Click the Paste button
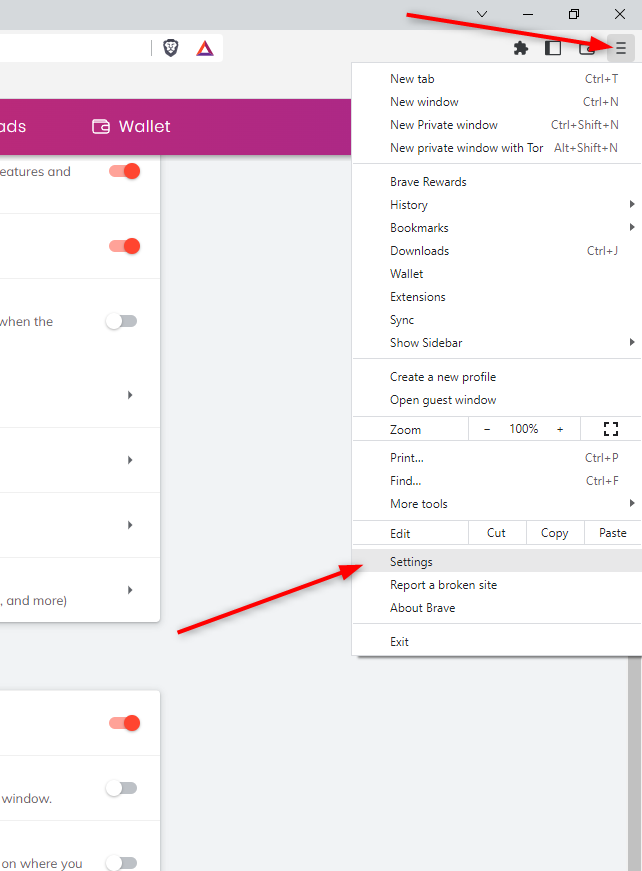The image size is (642, 871). pos(613,533)
